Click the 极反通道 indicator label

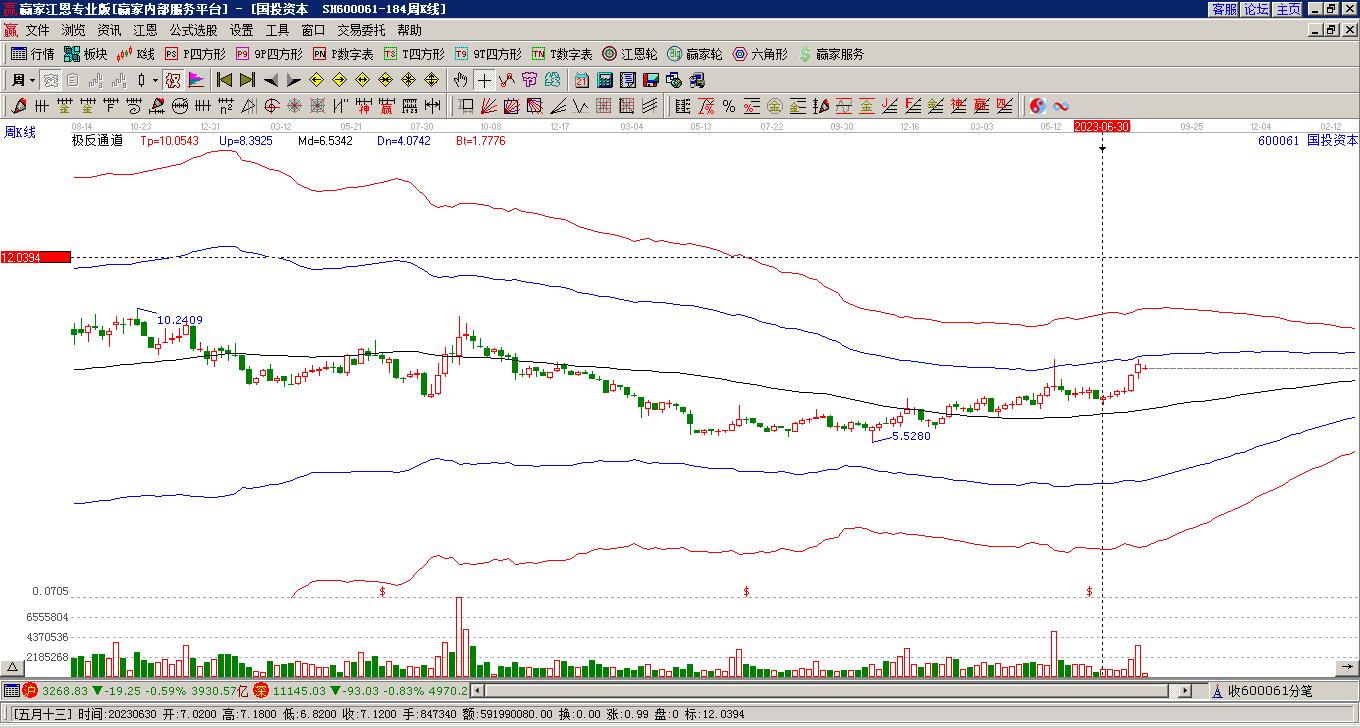tap(97, 141)
